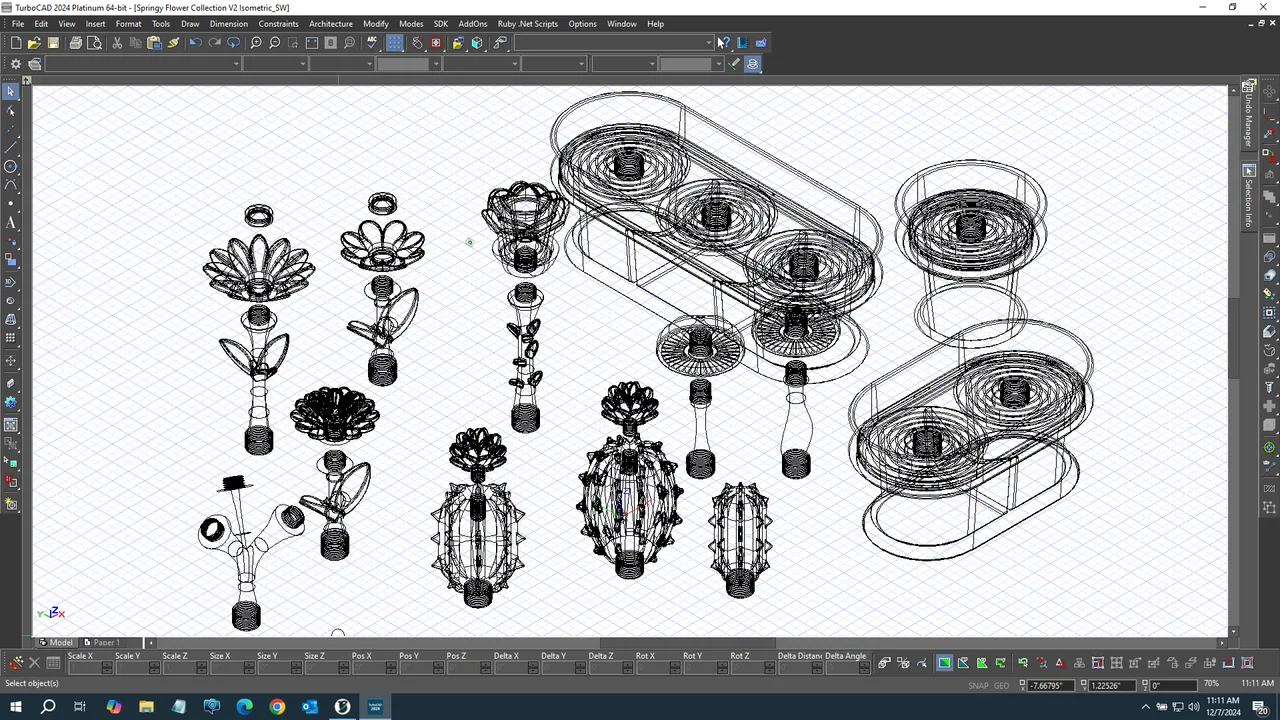The image size is (1280, 720).
Task: Open the zoom 70% selector in status bar
Action: coord(1211,685)
